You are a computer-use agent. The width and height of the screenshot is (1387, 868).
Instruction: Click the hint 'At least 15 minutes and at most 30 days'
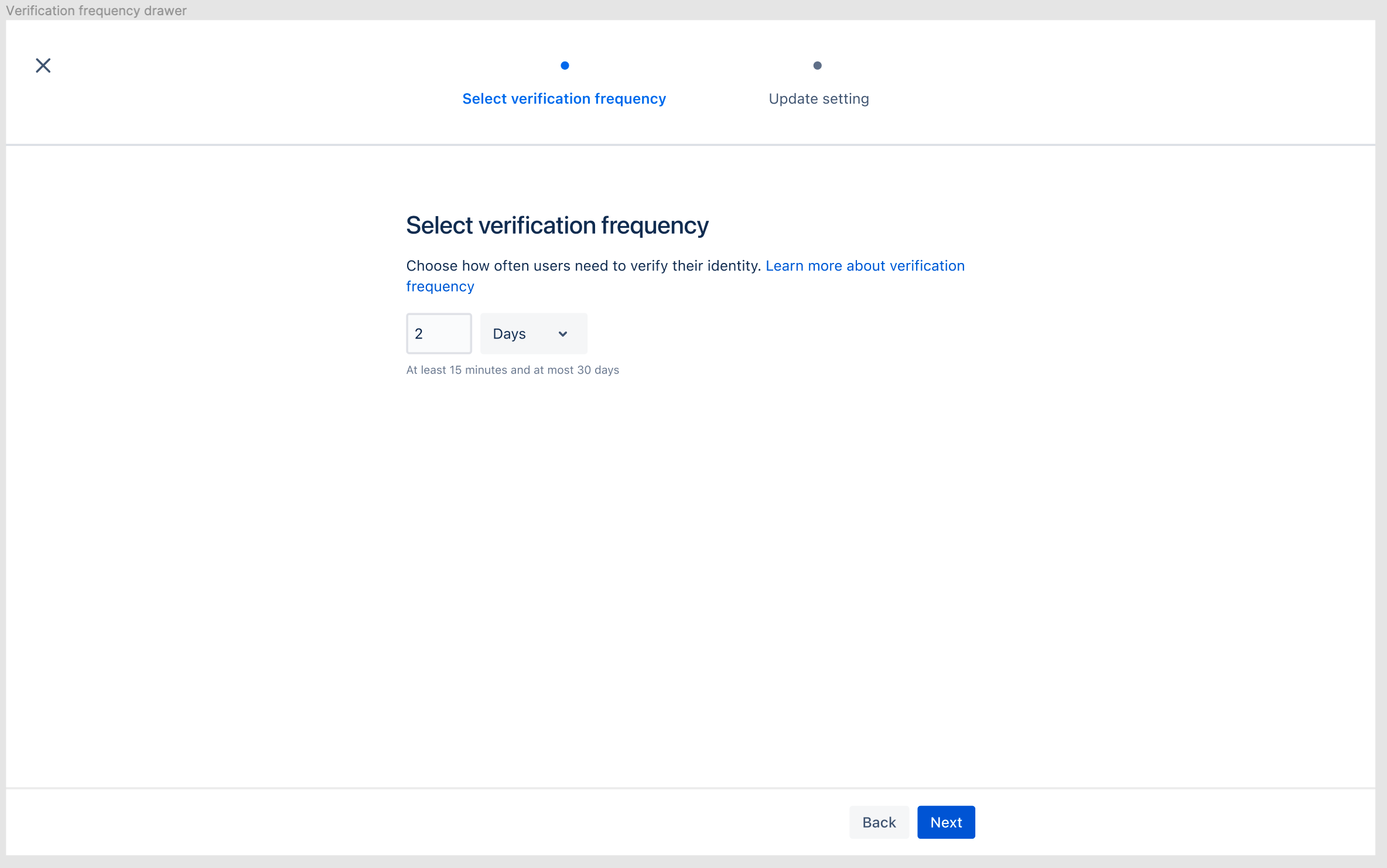pyautogui.click(x=513, y=370)
